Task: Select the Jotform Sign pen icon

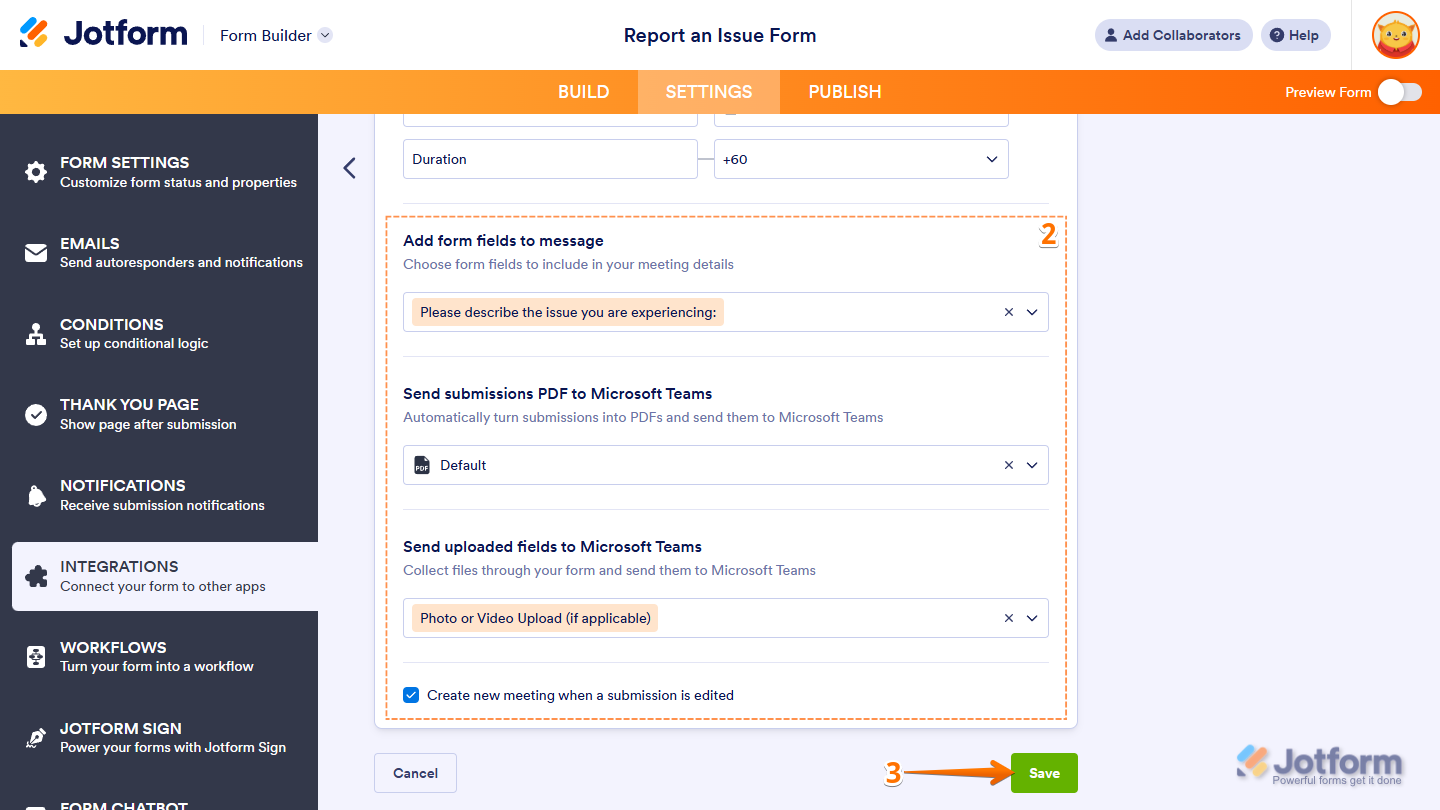Action: click(35, 737)
